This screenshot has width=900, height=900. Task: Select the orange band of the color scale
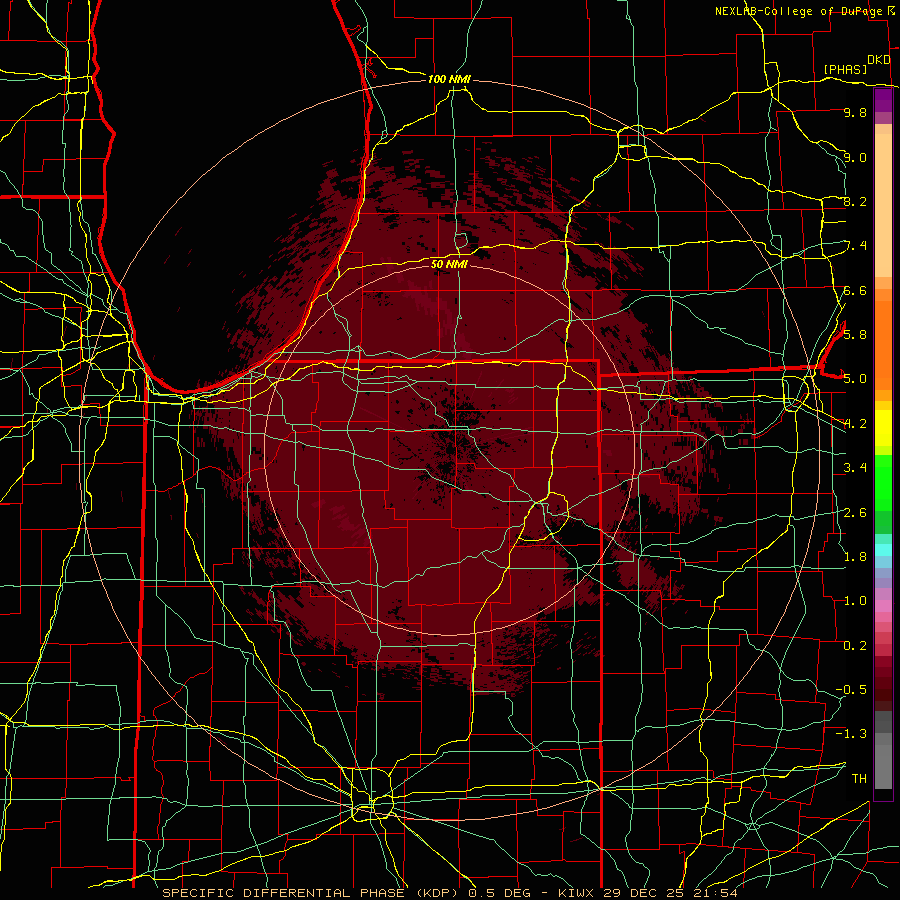(x=883, y=345)
